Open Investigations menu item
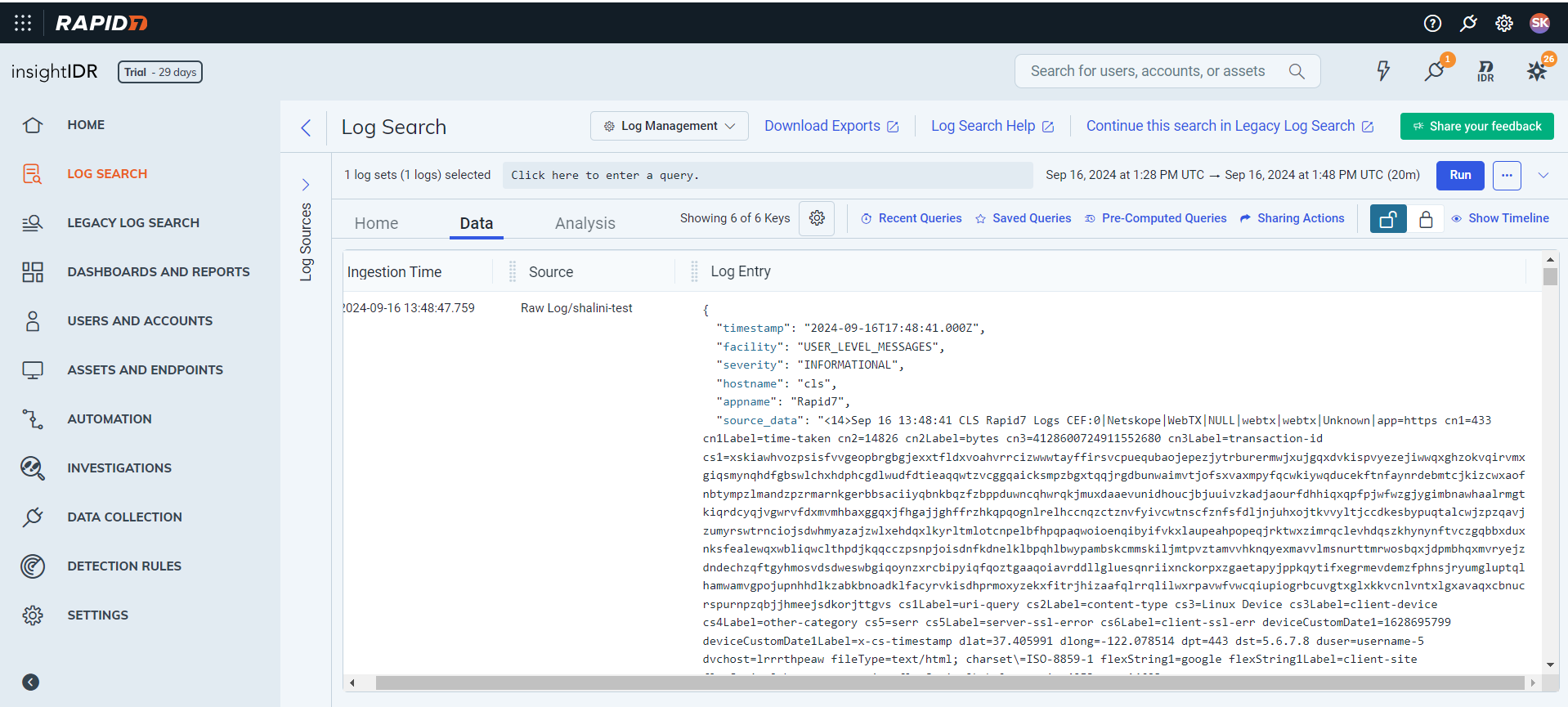Screen dimensions: 1568x707 coord(119,468)
